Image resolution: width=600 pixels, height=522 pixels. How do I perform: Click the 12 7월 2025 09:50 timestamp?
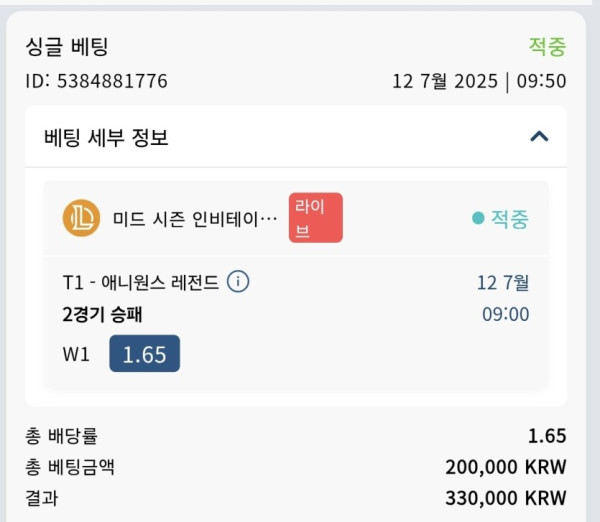[x=479, y=82]
